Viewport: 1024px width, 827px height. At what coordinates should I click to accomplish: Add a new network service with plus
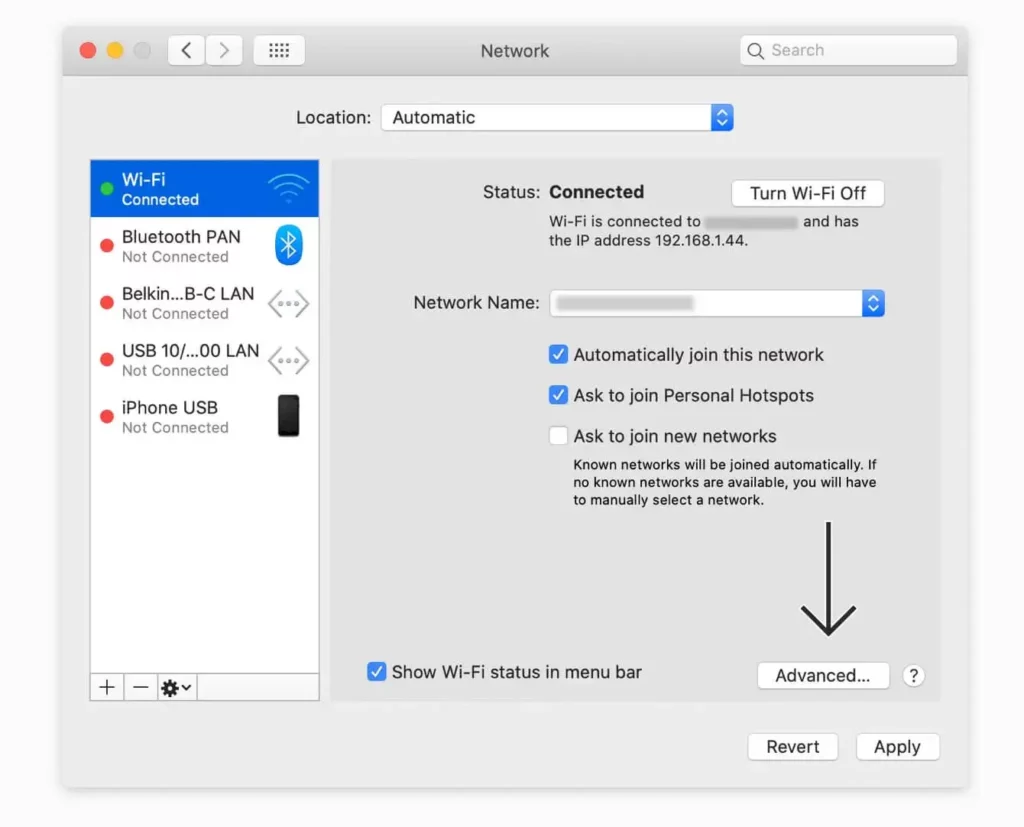(106, 688)
